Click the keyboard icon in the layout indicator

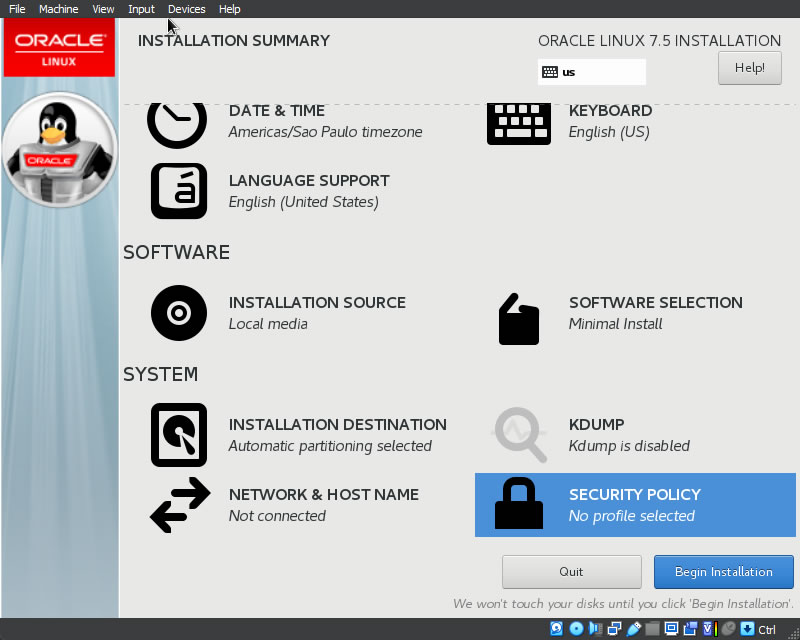click(x=549, y=72)
